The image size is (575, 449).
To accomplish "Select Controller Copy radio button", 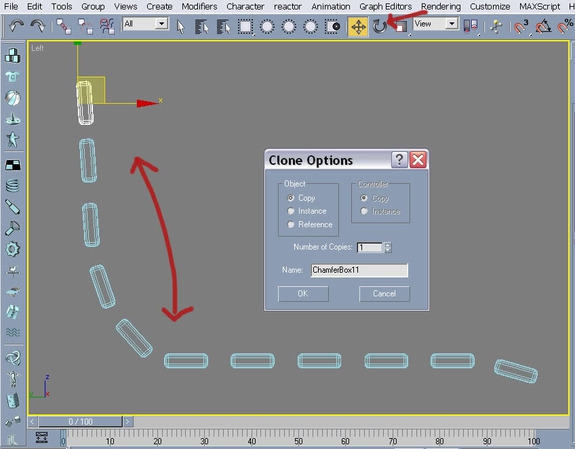I will click(364, 198).
